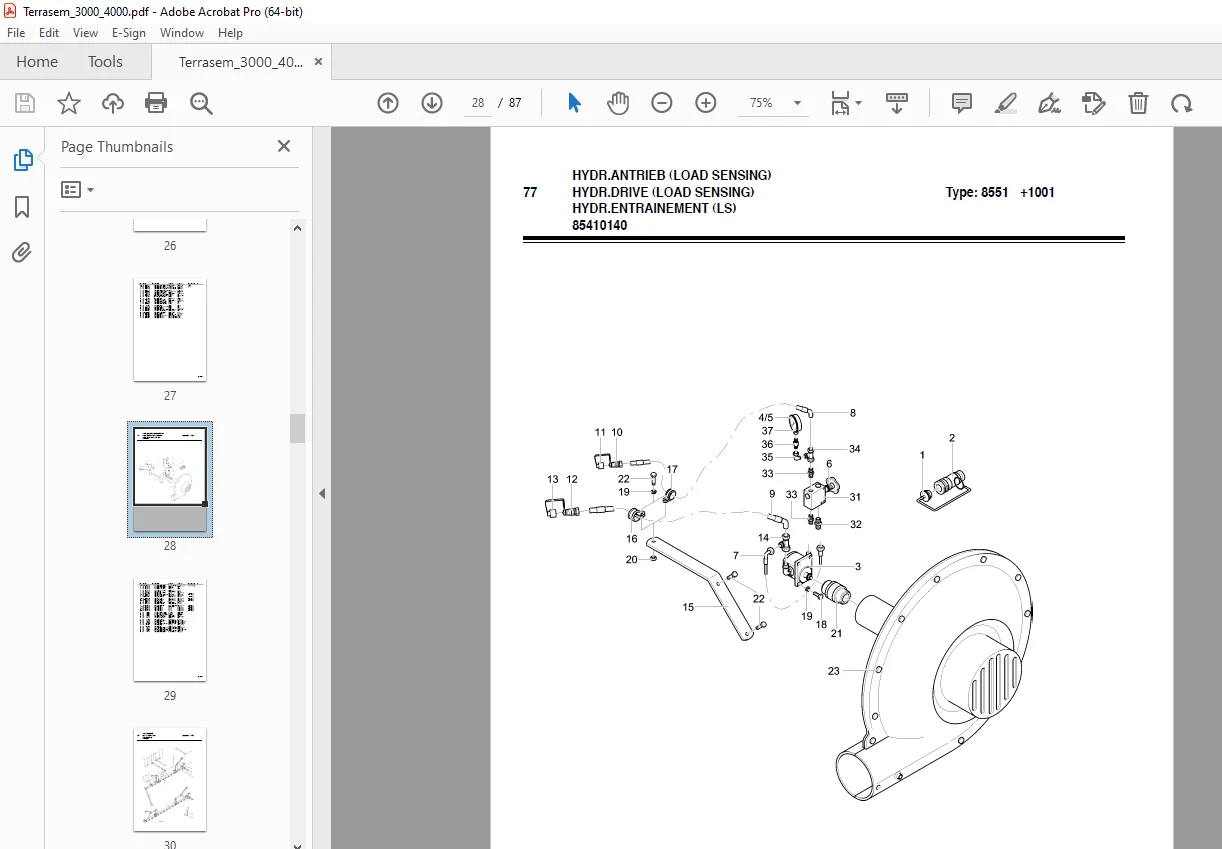
Task: Select page 29 thumbnail
Action: (170, 630)
